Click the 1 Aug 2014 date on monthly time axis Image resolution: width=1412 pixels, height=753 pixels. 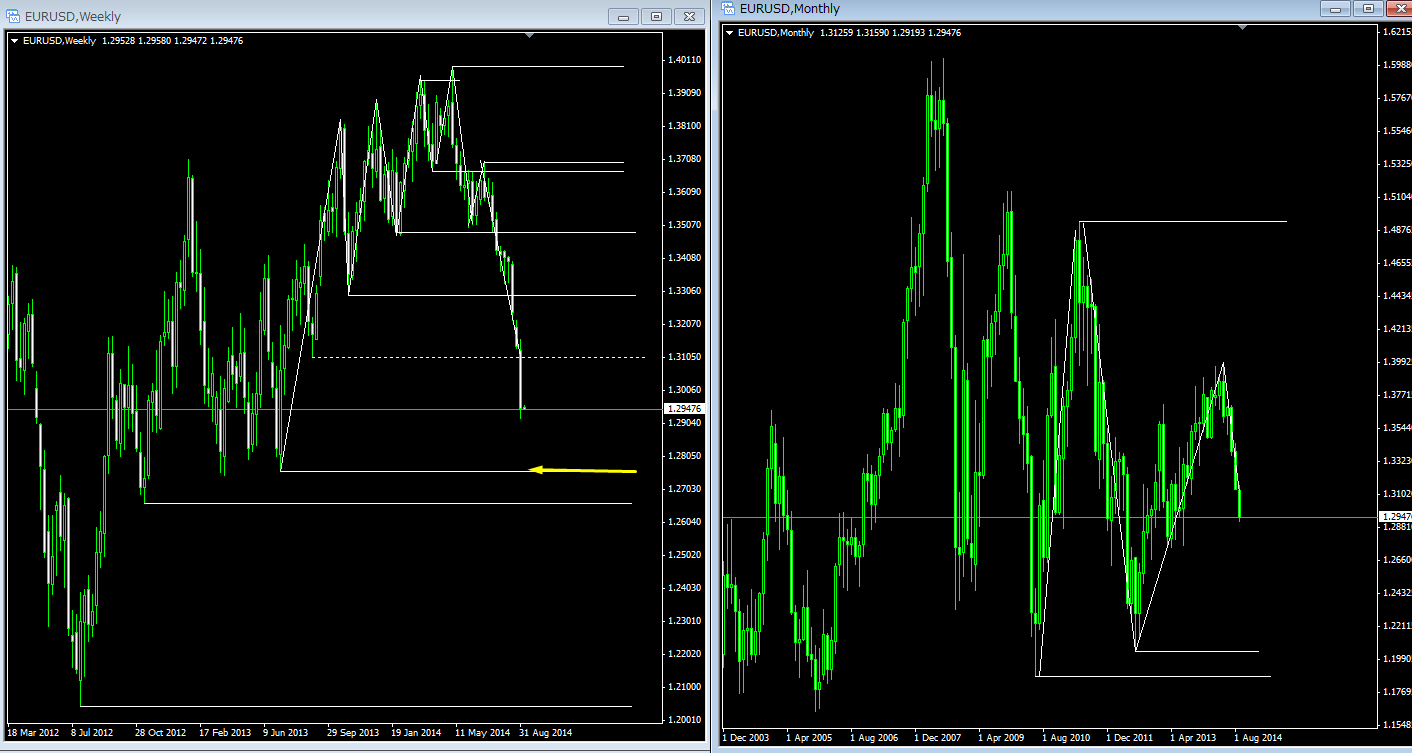pos(1257,738)
